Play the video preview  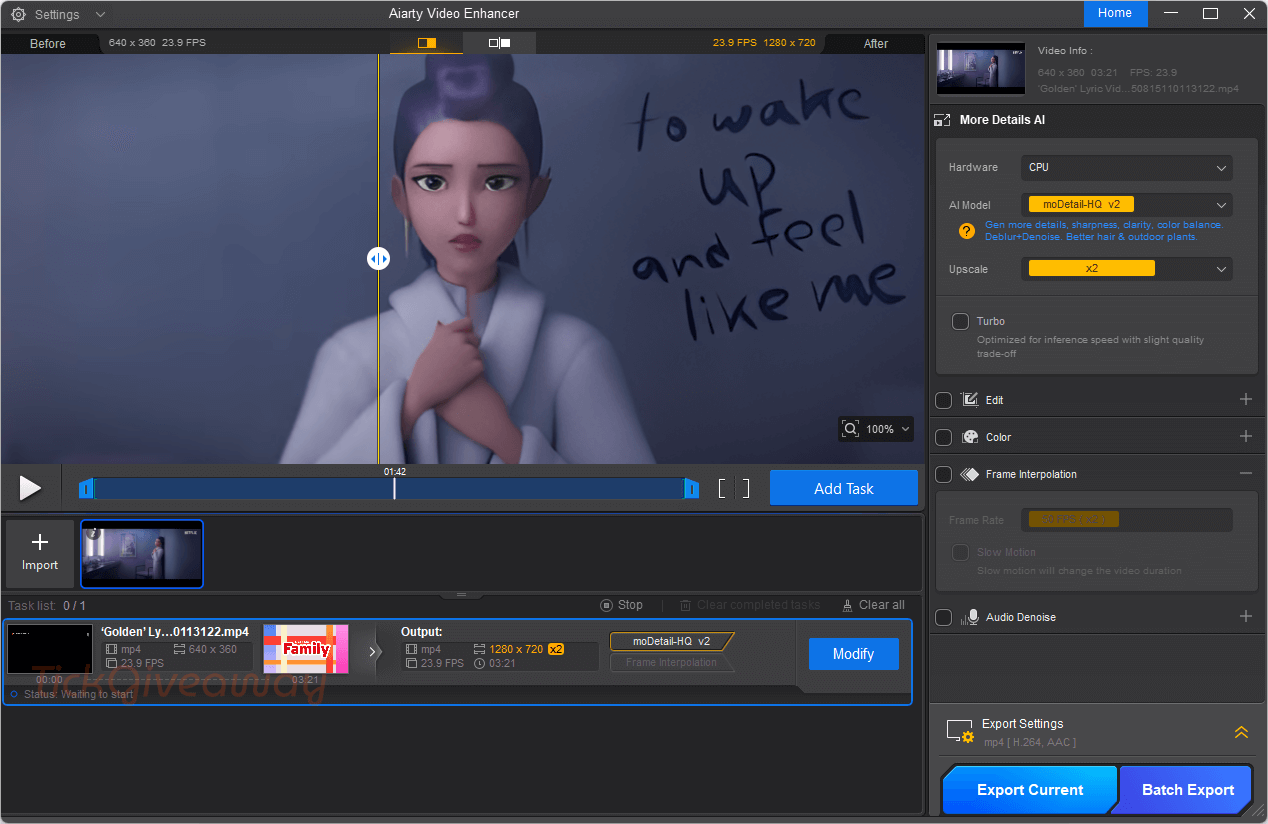30,488
